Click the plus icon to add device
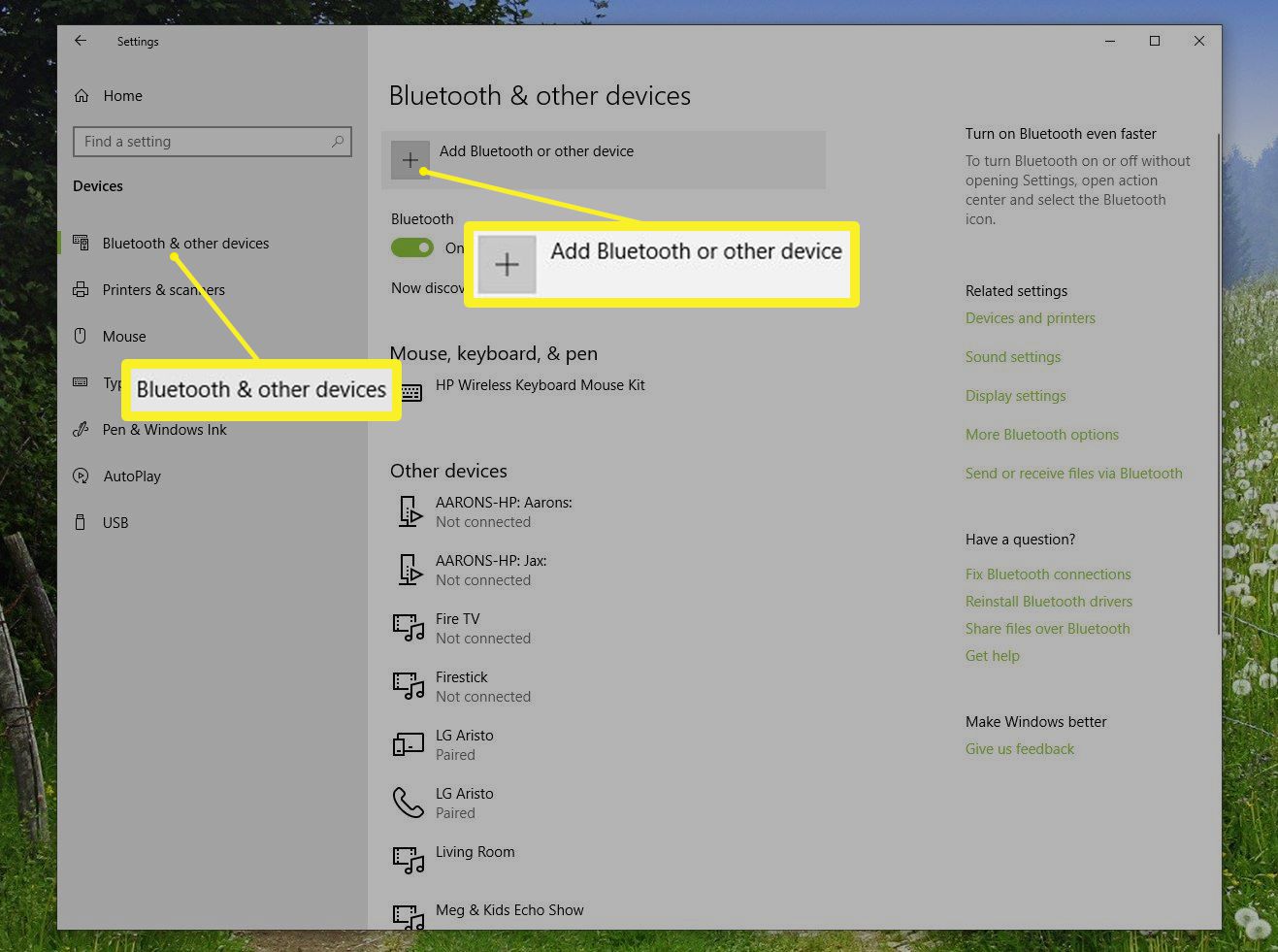1278x952 pixels. point(410,160)
